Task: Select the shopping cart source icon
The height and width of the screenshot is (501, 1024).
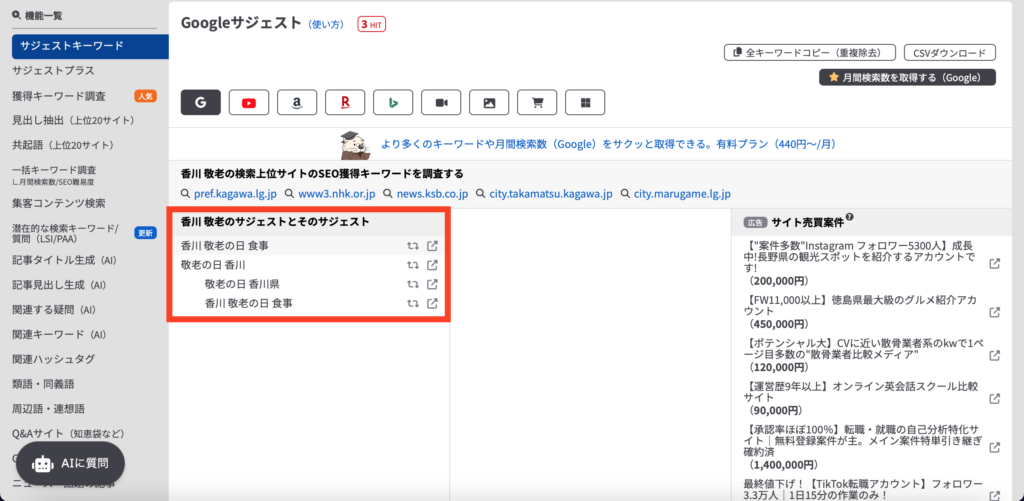Action: [x=537, y=102]
